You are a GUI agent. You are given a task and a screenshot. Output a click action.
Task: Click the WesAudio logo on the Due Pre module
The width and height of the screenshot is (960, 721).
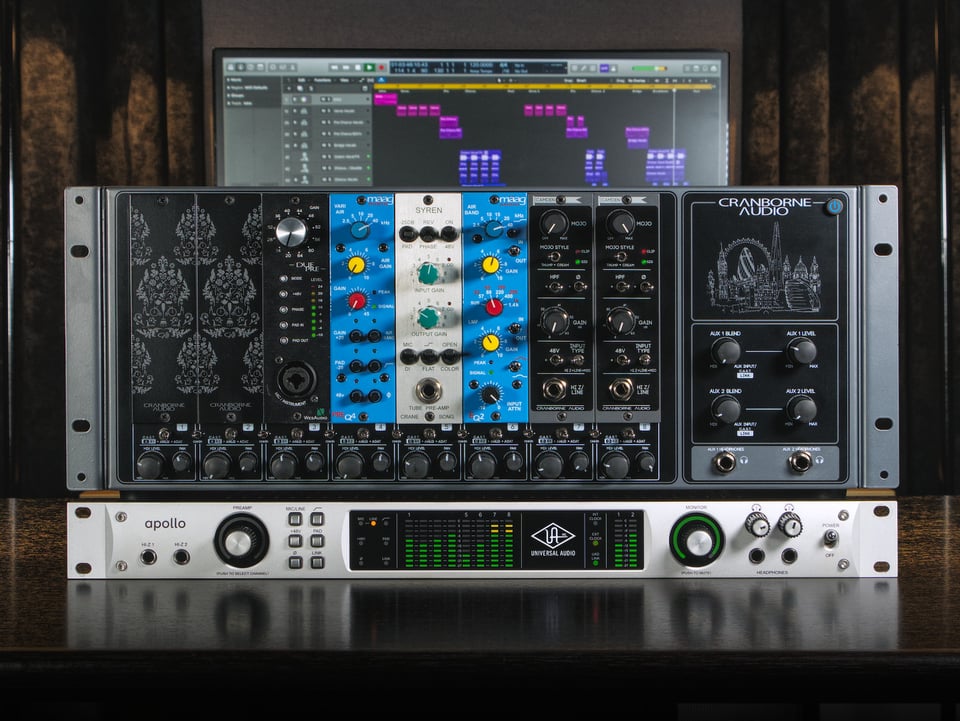coord(314,416)
